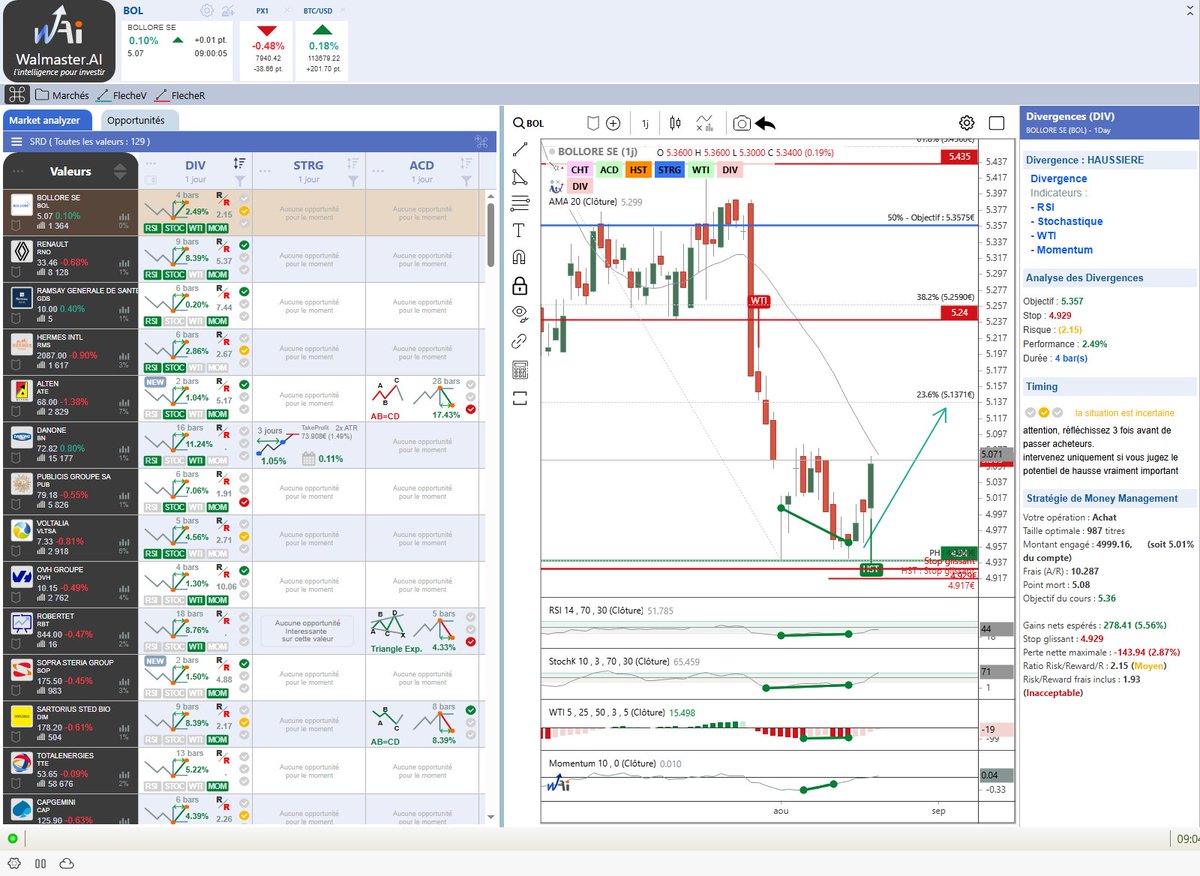Open the chart indicators menu
The image size is (1200, 876).
[x=706, y=123]
